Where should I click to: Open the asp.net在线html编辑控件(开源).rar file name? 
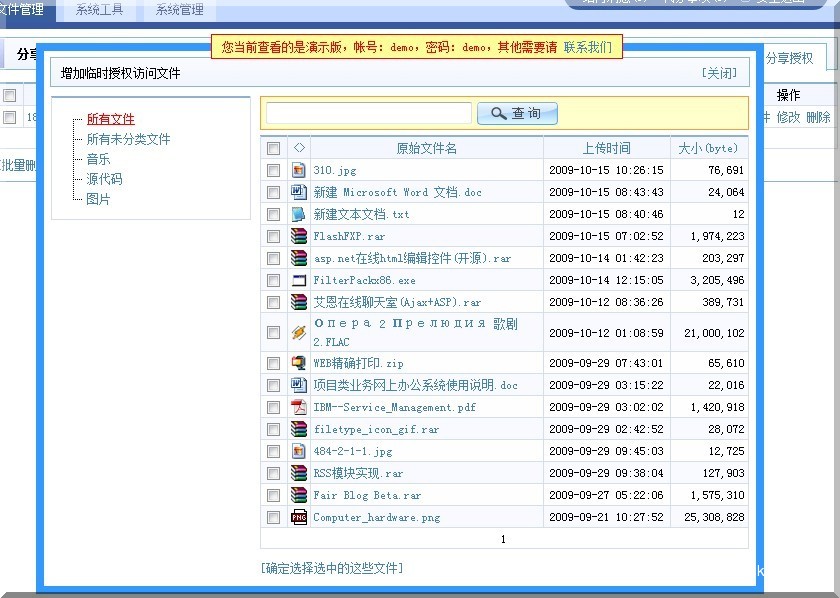coord(412,258)
